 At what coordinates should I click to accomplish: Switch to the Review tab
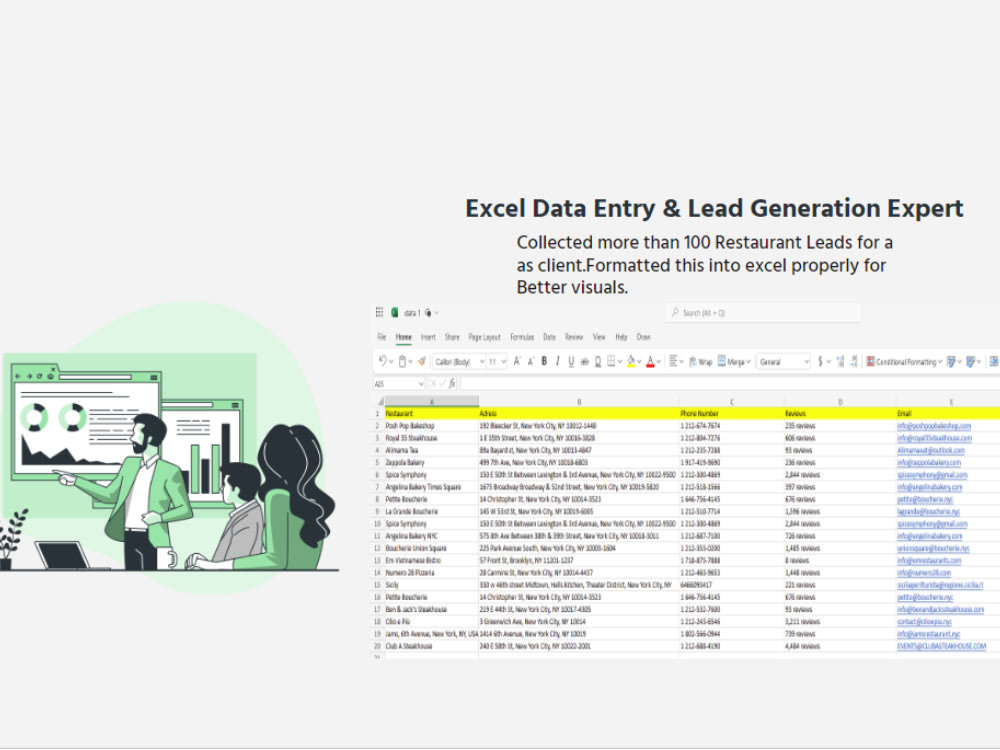(x=574, y=337)
